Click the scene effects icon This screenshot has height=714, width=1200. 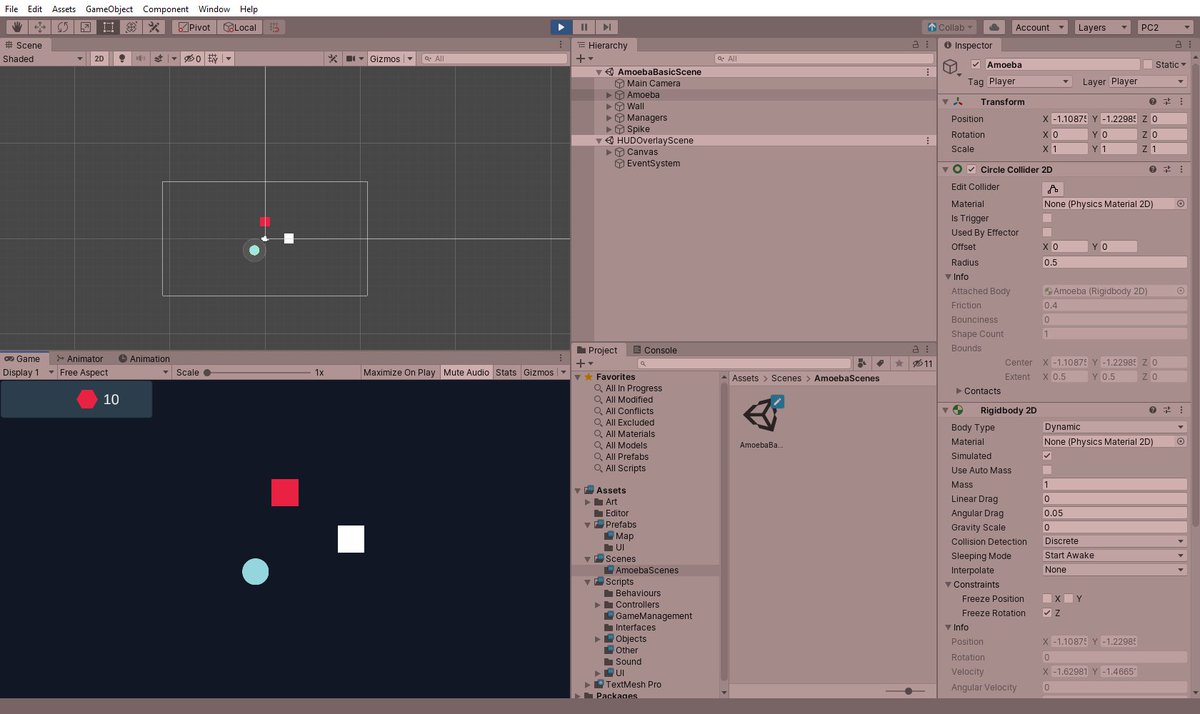point(157,59)
